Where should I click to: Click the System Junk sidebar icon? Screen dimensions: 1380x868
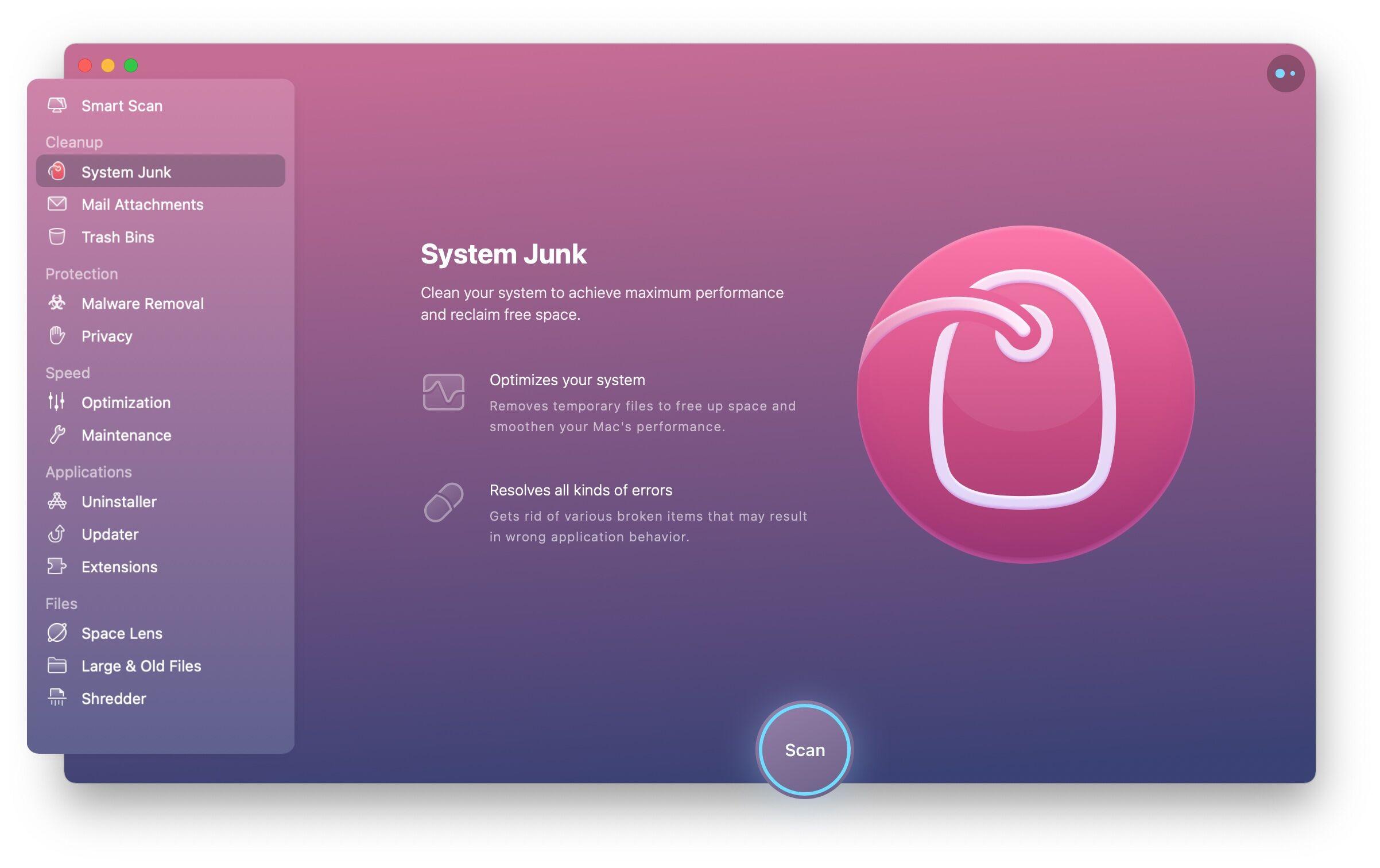[57, 172]
